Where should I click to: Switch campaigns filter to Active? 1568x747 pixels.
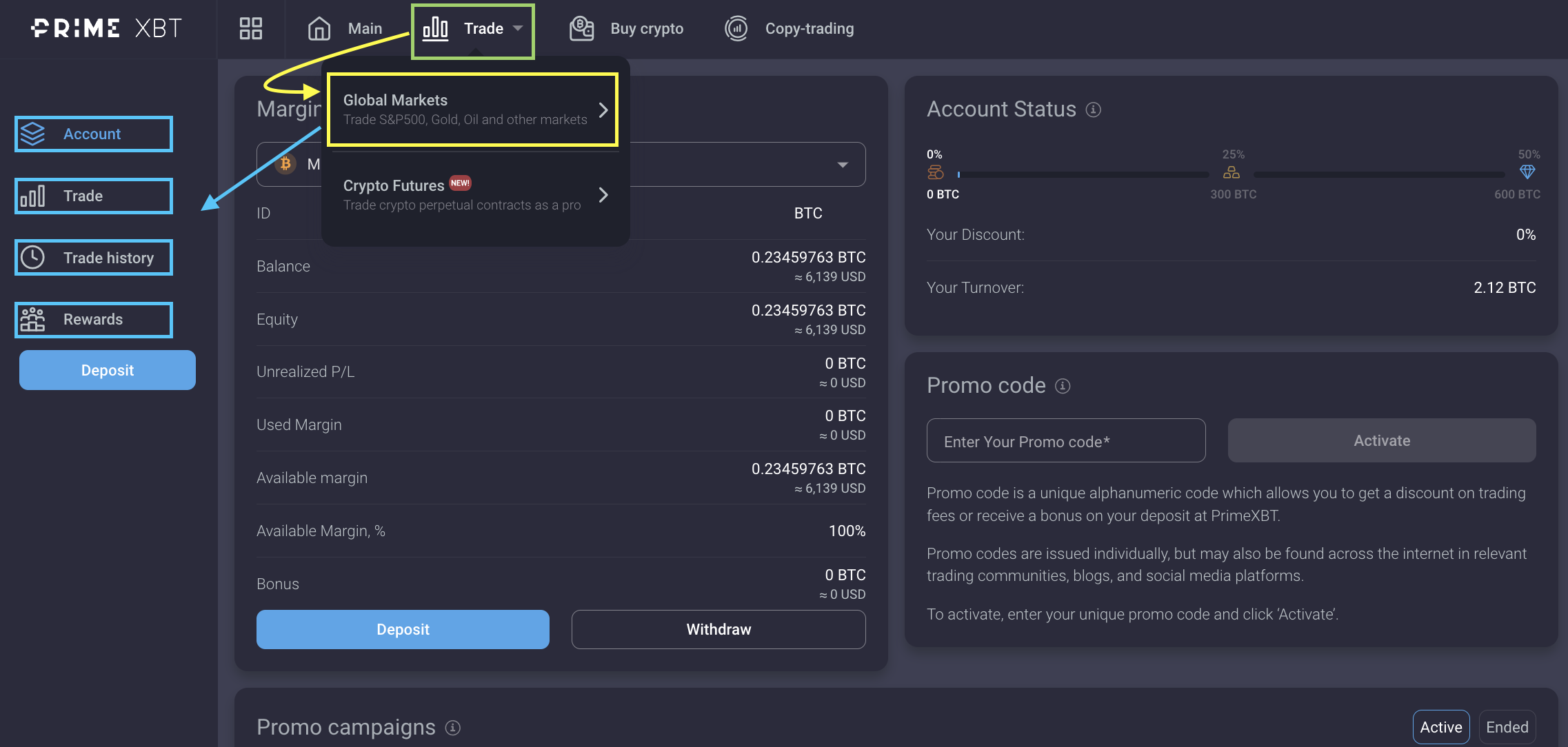1440,727
